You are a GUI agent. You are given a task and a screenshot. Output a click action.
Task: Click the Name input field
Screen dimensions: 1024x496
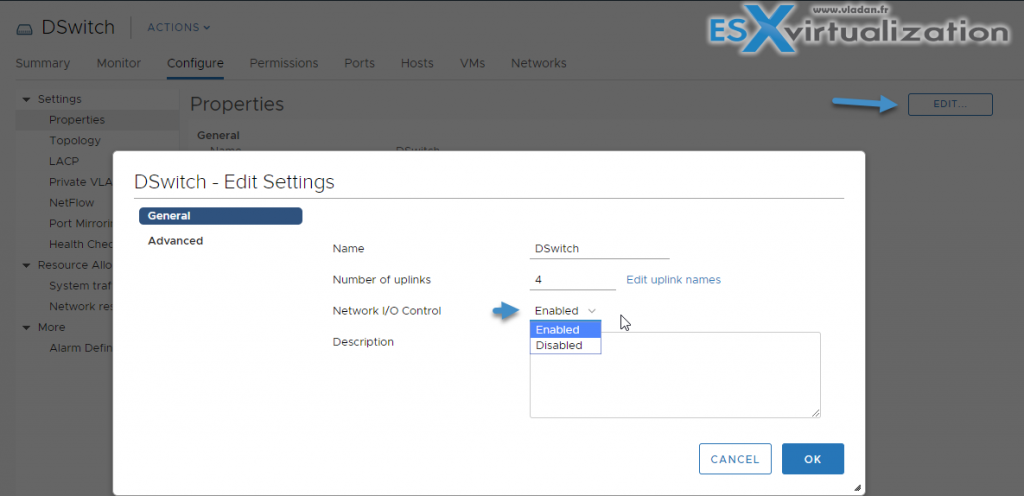coord(599,249)
